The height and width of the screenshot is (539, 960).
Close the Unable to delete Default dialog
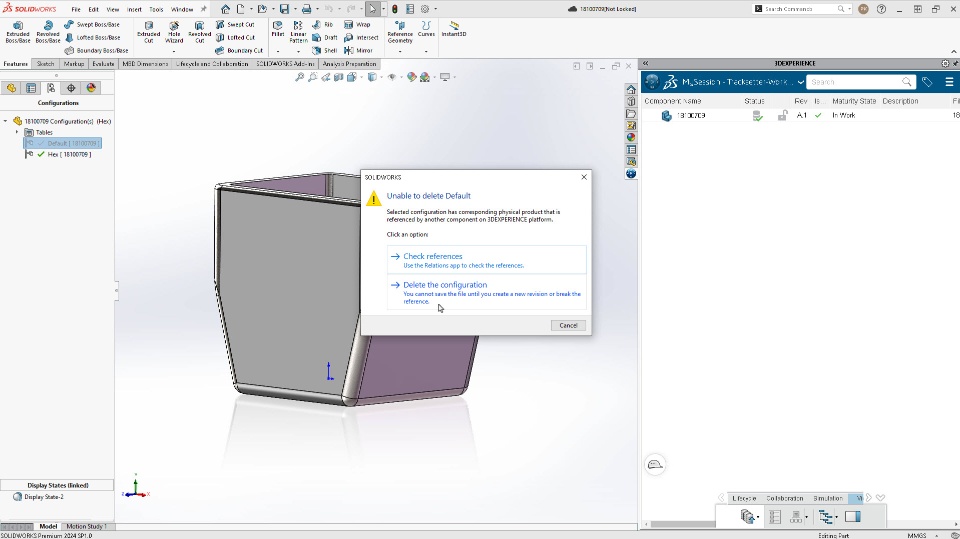pyautogui.click(x=584, y=177)
